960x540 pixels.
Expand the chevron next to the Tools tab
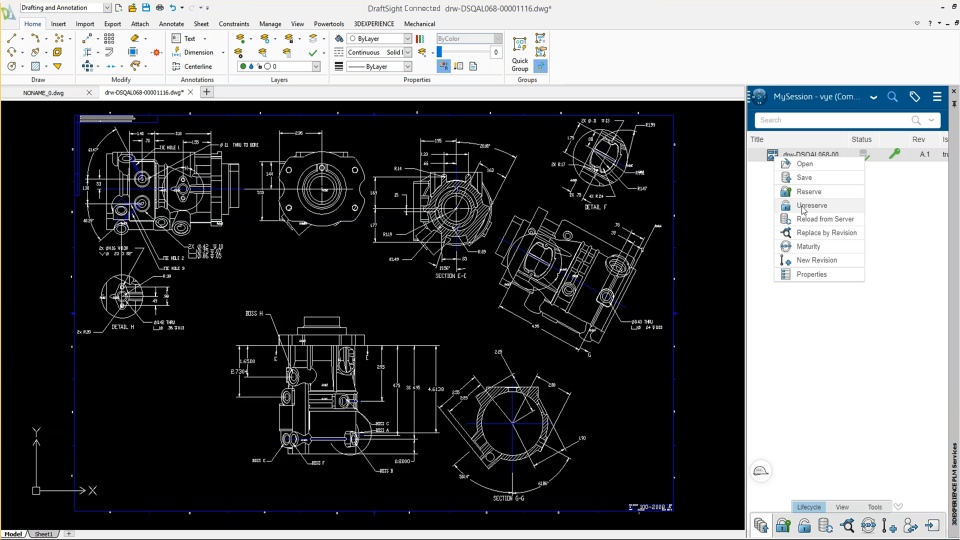(898, 506)
